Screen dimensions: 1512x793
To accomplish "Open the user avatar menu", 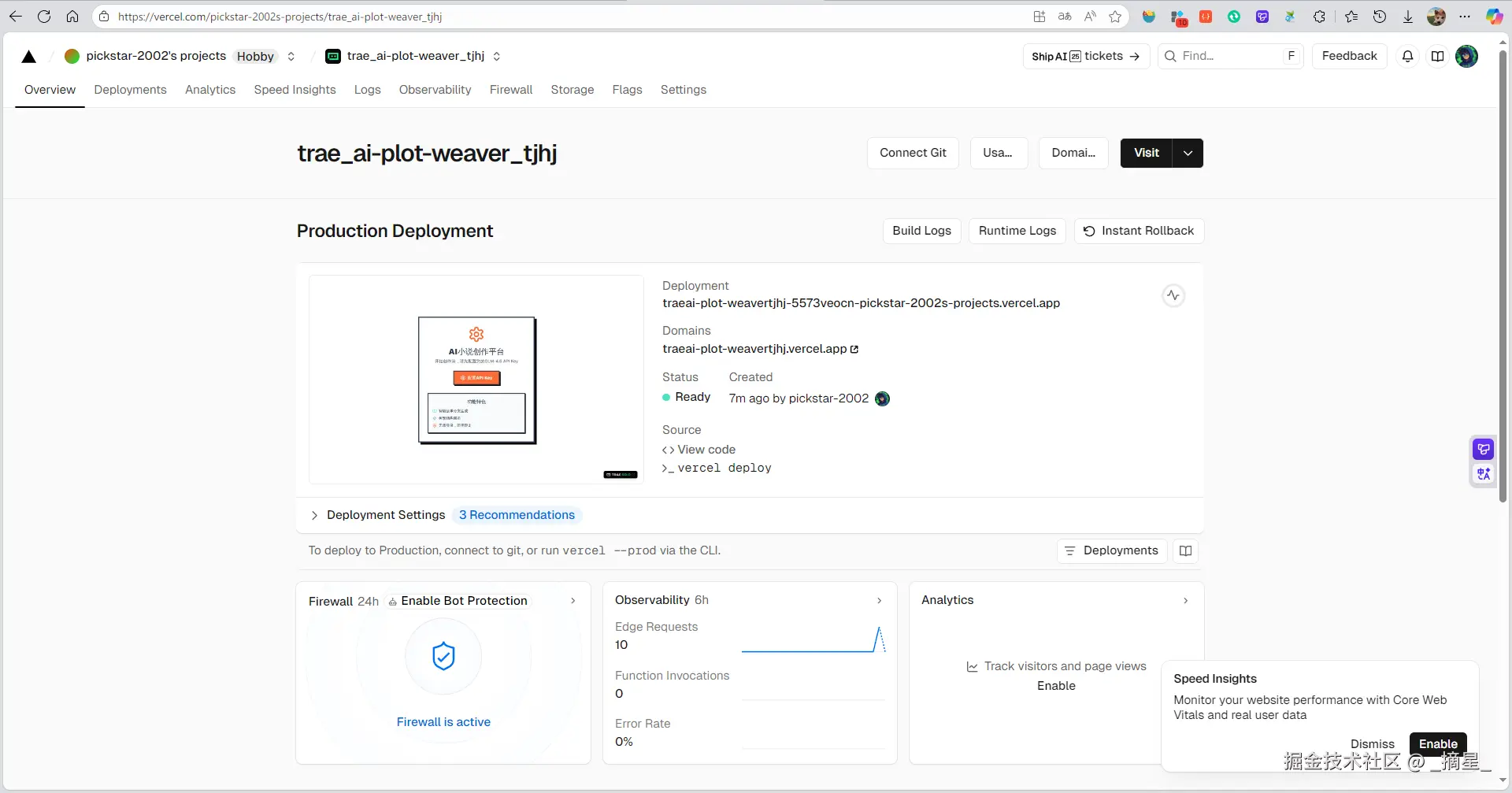I will [1466, 56].
